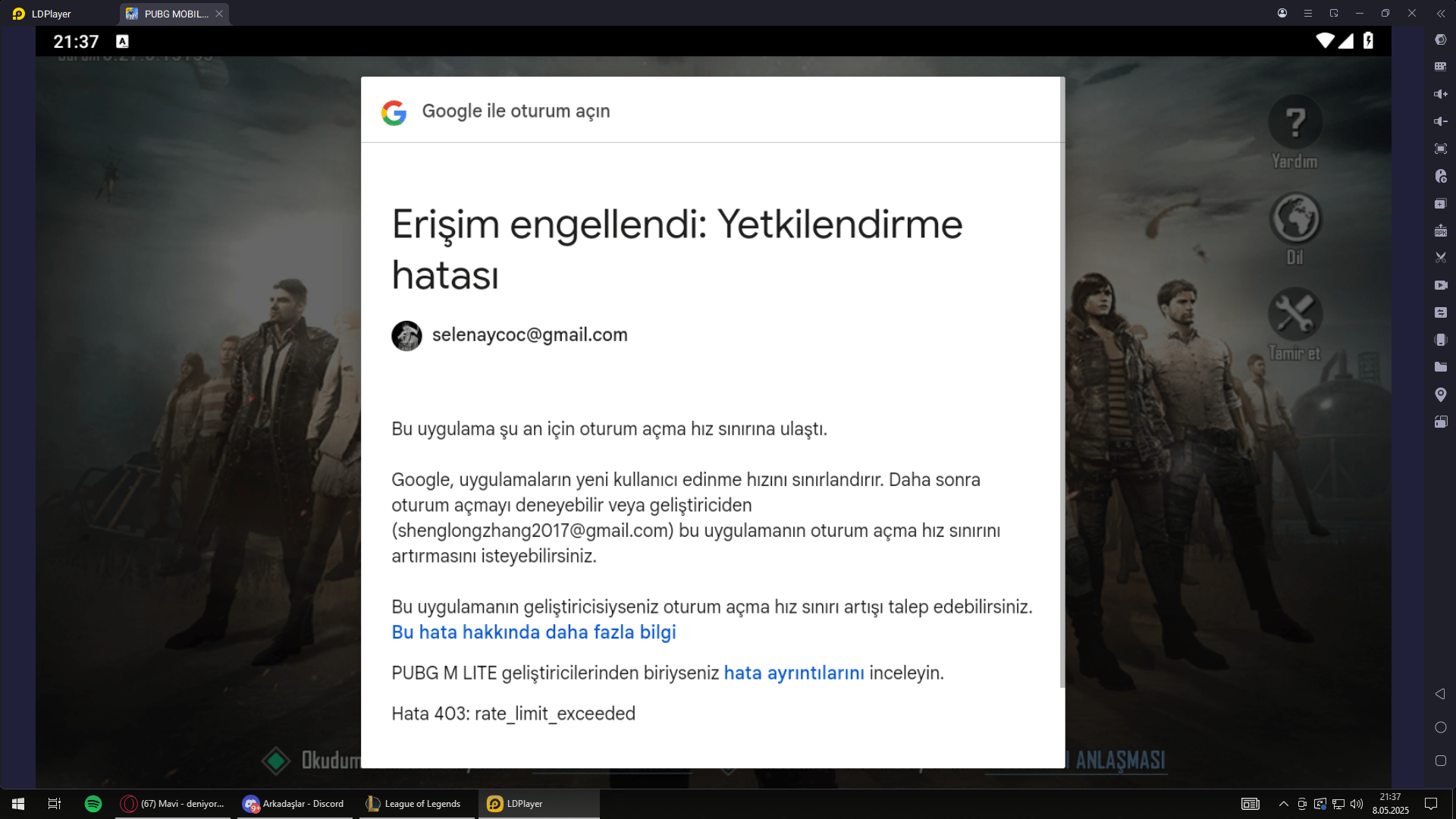
Task: Open 'hata ayrıntılarını' error details link
Action: pos(794,673)
